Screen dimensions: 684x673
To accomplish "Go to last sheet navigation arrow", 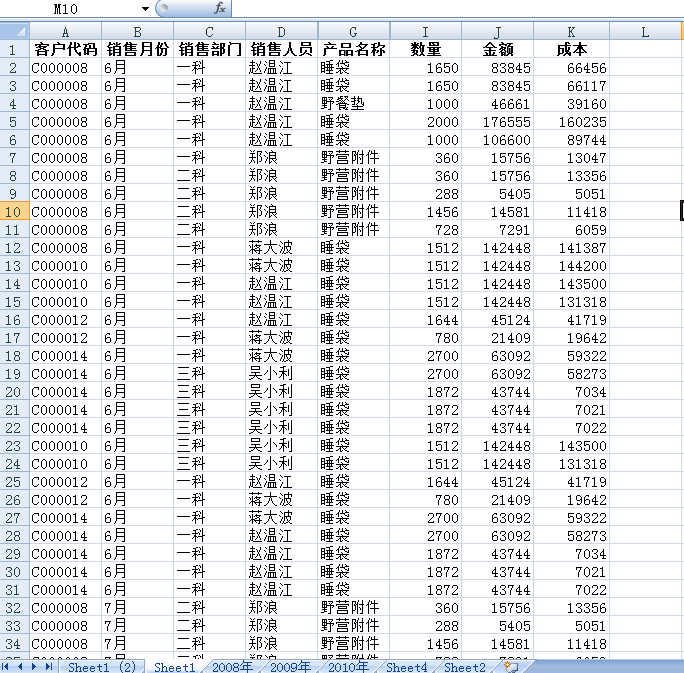I will coord(48,666).
